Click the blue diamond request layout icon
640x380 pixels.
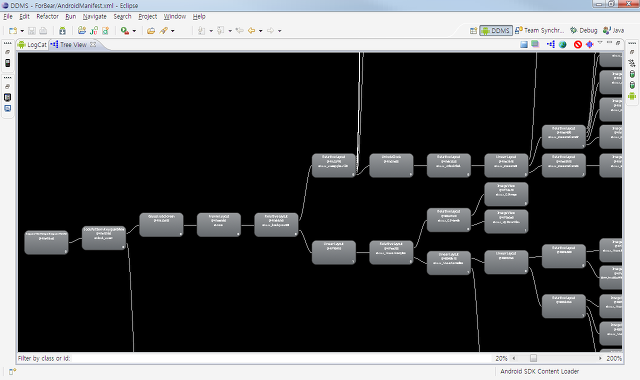coord(589,44)
